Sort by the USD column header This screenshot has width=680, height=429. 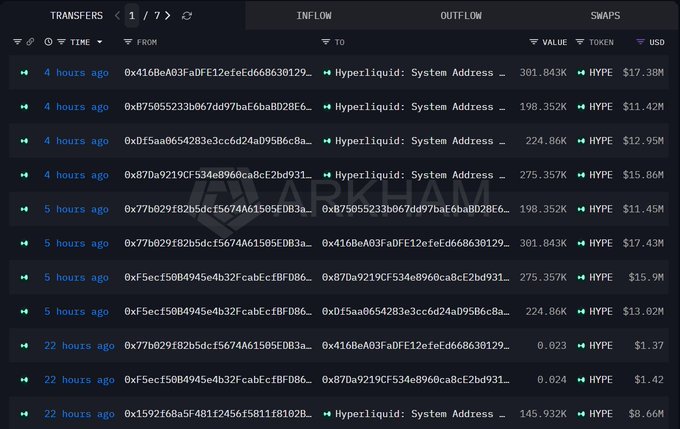tap(657, 42)
